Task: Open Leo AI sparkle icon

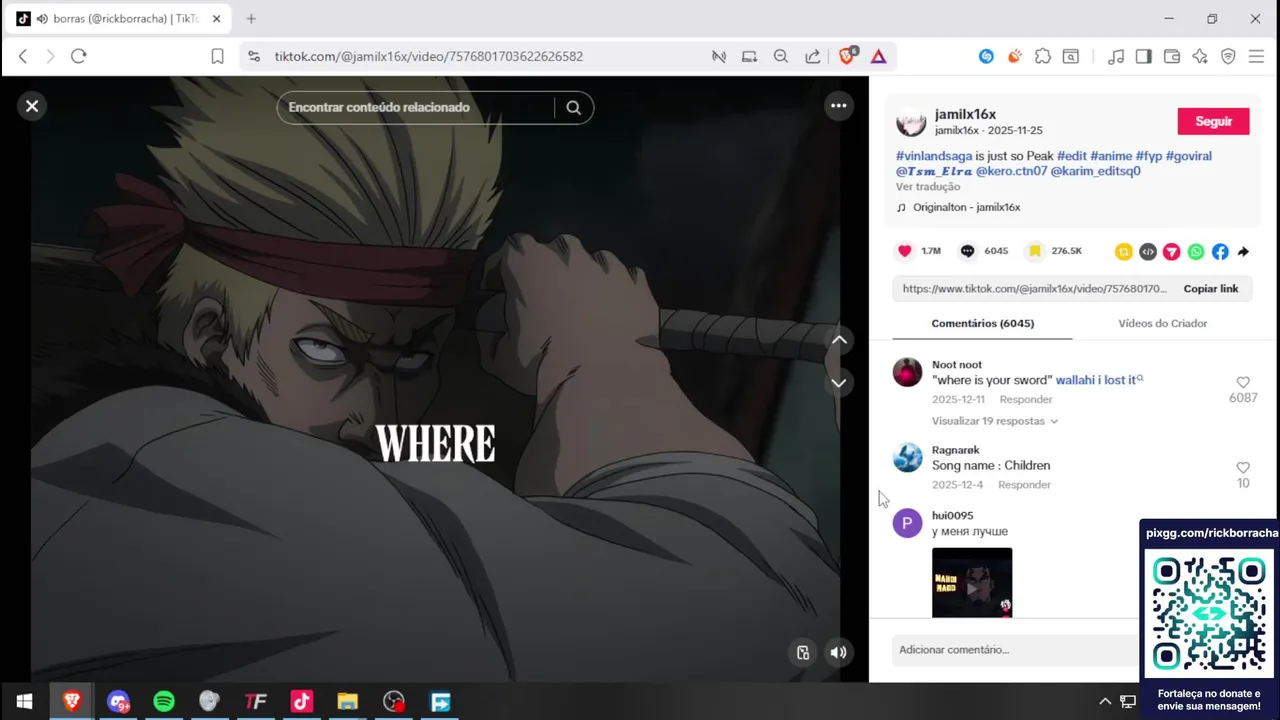Action: [1200, 57]
